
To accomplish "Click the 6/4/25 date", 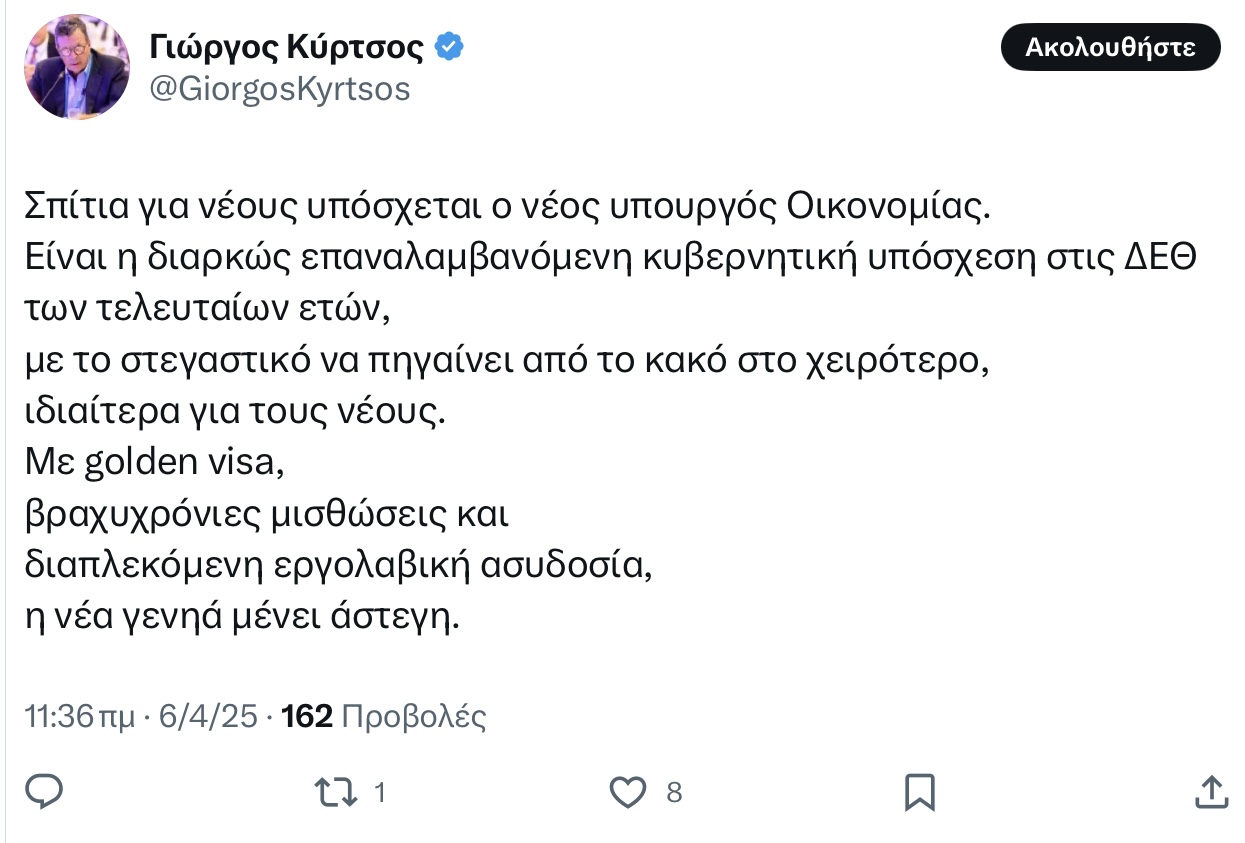I will (210, 716).
